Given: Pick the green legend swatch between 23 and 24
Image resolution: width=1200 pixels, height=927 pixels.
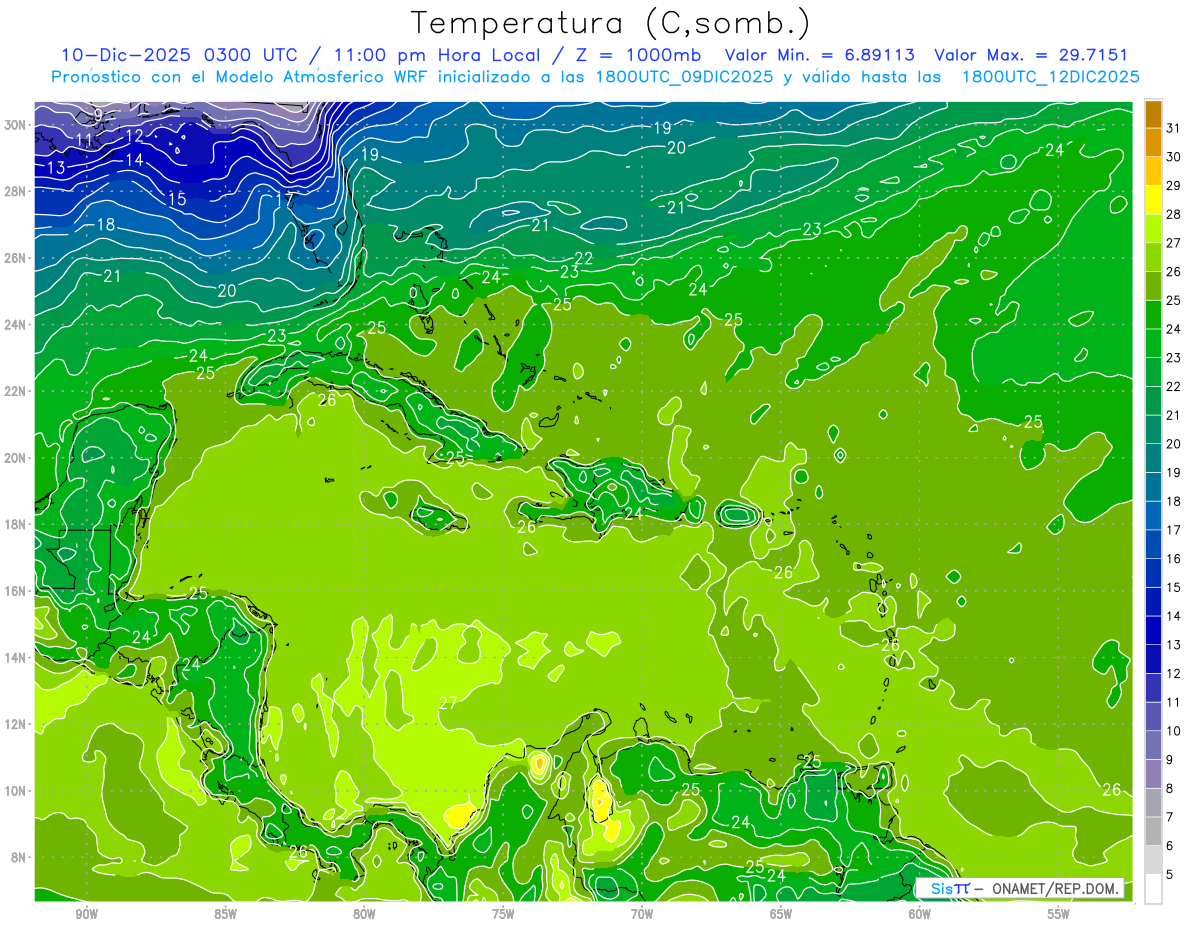Looking at the screenshot, I should click(x=1153, y=343).
